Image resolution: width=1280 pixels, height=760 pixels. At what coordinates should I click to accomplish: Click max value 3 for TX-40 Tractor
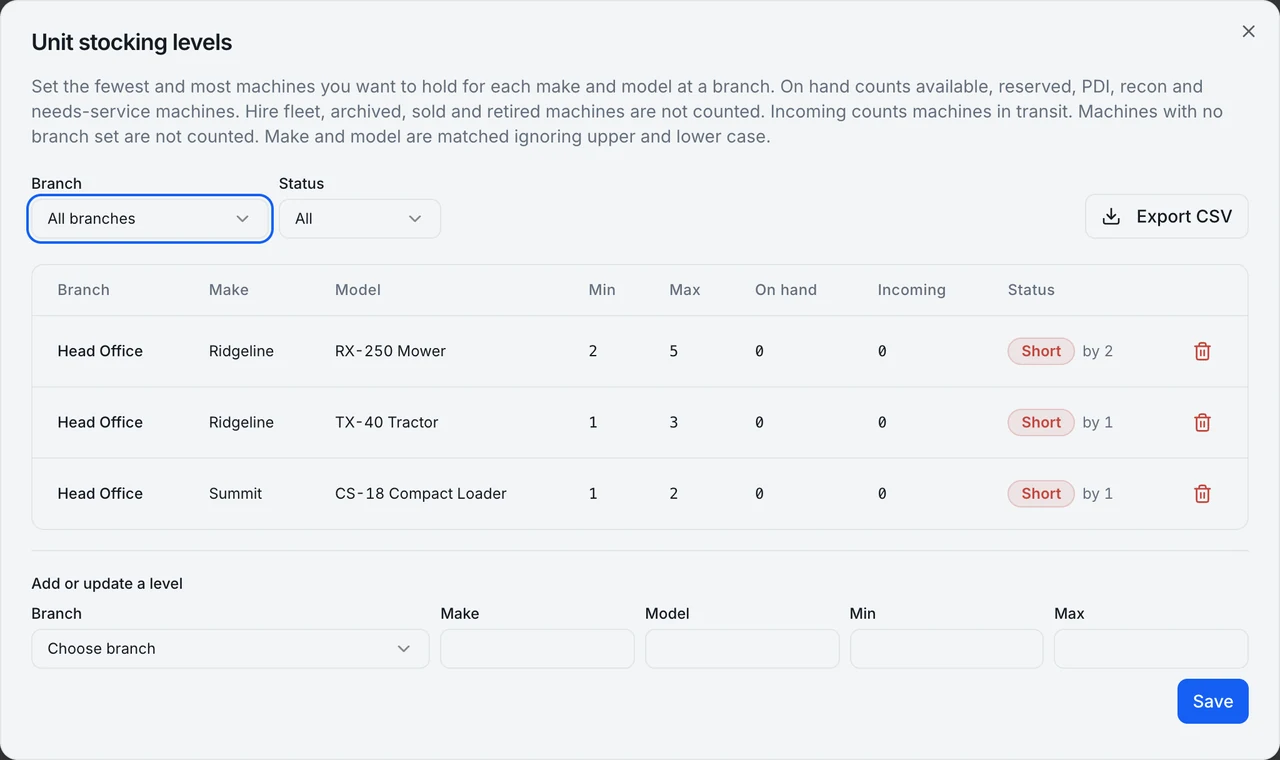(674, 422)
